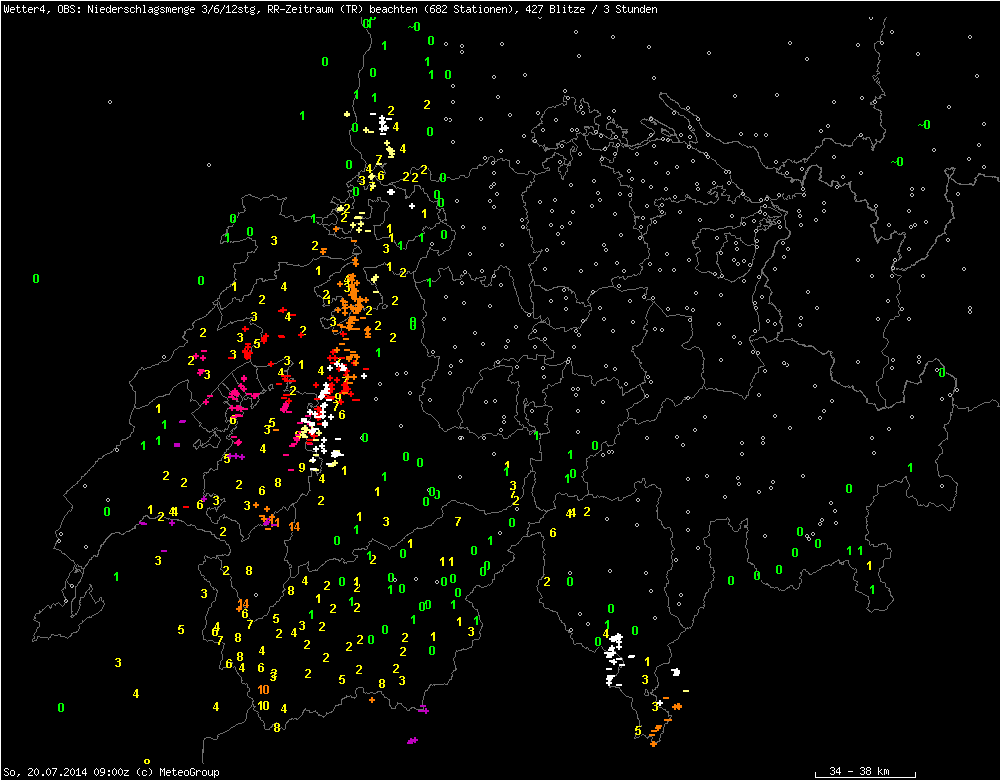Image resolution: width=1000 pixels, height=780 pixels.
Task: Click the yellow circle marker above the timestamp
Action: tap(147, 762)
